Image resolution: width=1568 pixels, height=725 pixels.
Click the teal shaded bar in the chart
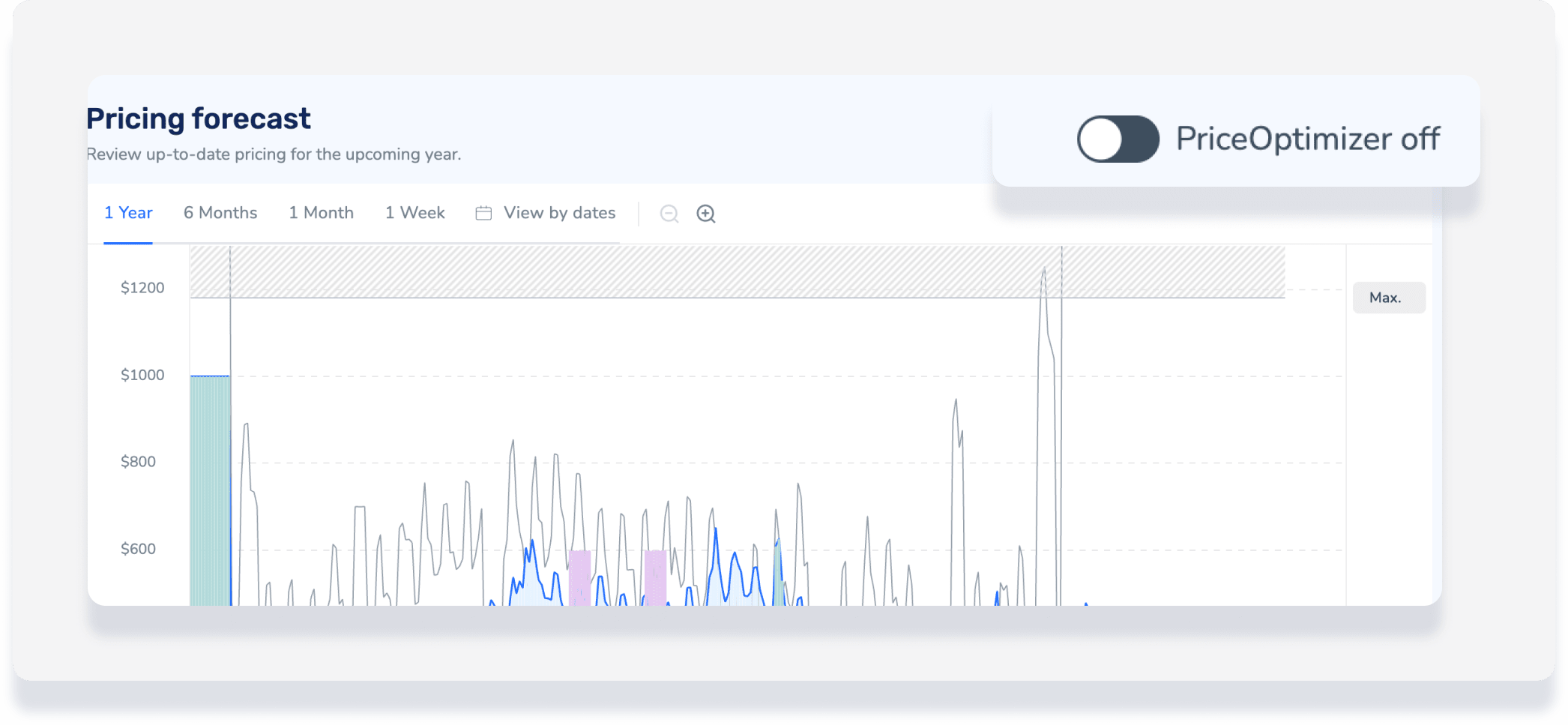[x=211, y=490]
